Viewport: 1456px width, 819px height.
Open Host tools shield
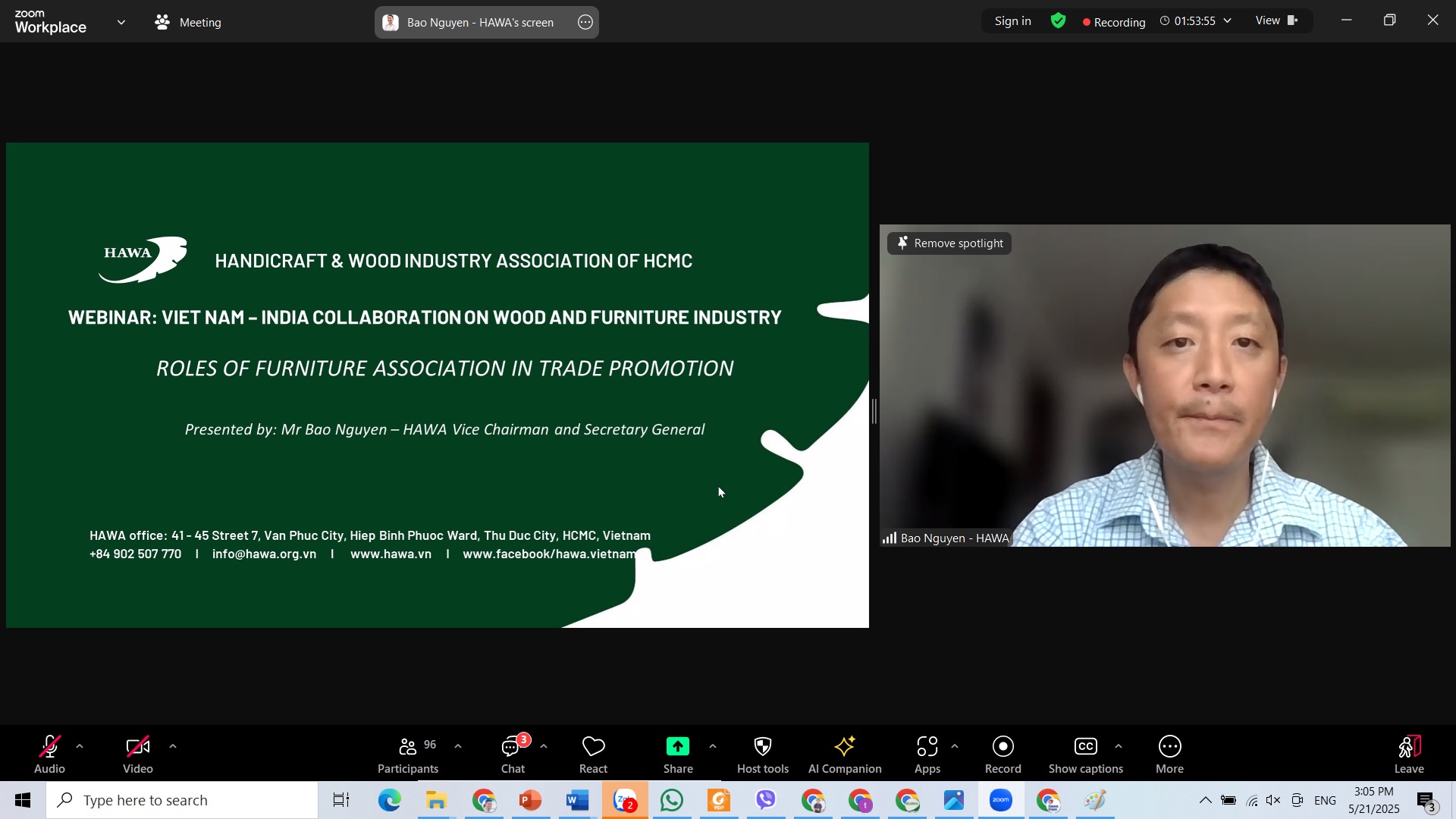click(x=763, y=755)
